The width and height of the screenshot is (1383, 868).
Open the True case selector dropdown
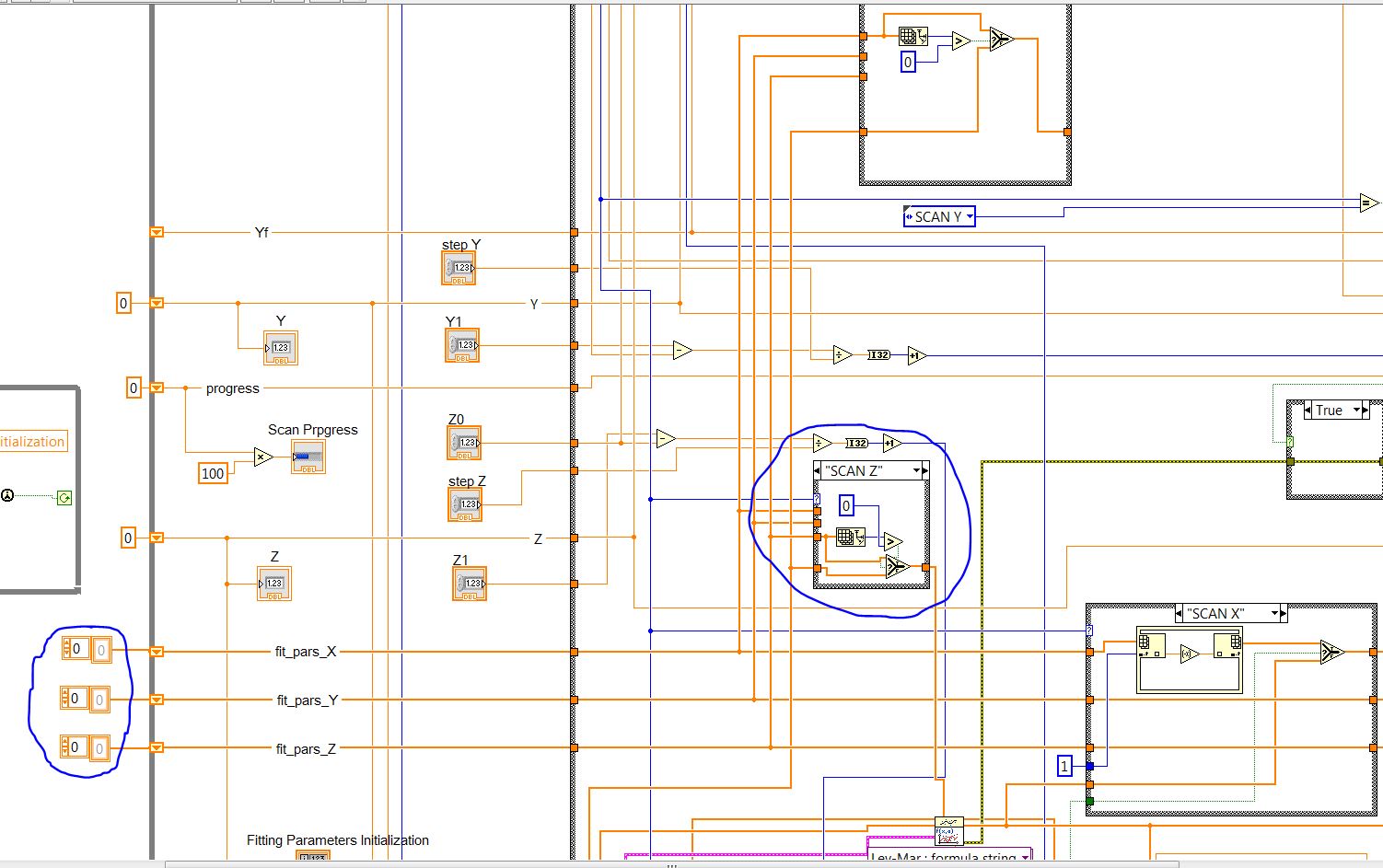(1356, 411)
